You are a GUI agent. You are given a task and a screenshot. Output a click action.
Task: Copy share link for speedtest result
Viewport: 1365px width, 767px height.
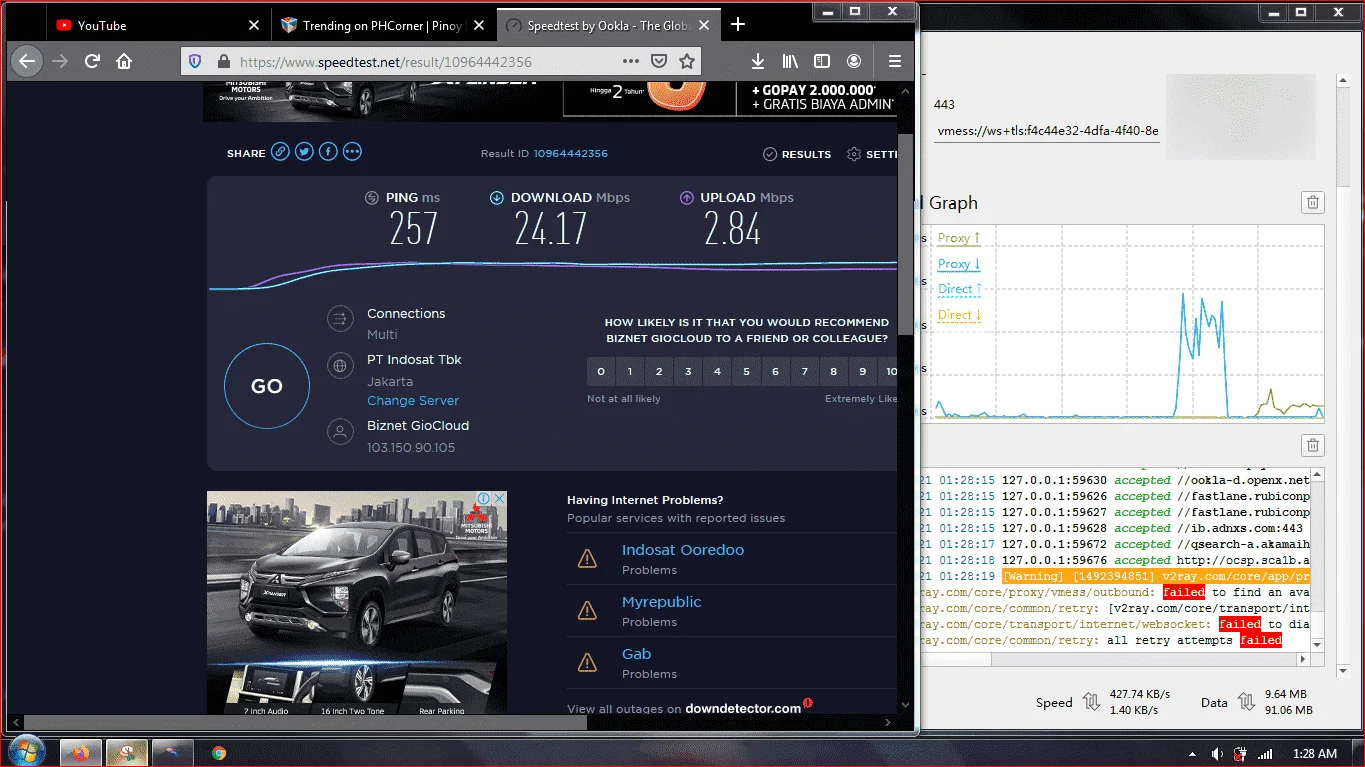[280, 152]
